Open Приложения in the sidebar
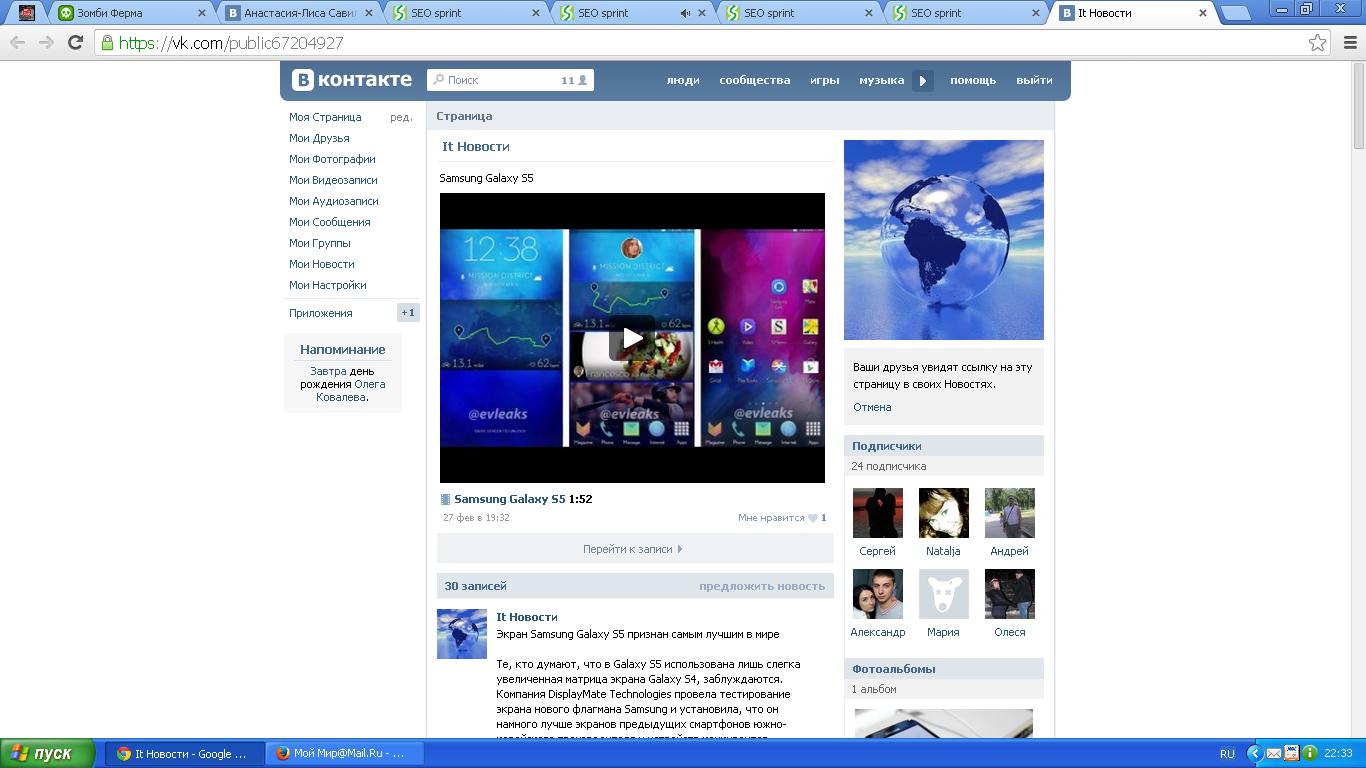The image size is (1366, 768). pyautogui.click(x=321, y=313)
